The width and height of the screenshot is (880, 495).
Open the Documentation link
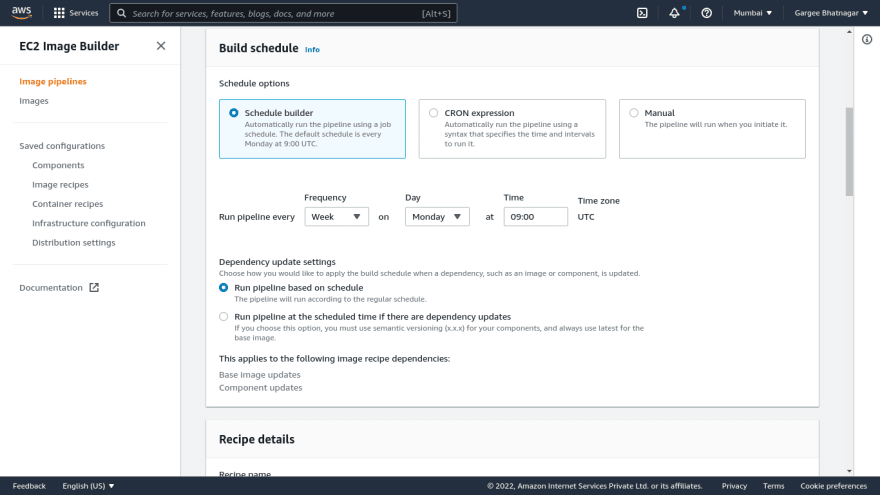point(51,287)
